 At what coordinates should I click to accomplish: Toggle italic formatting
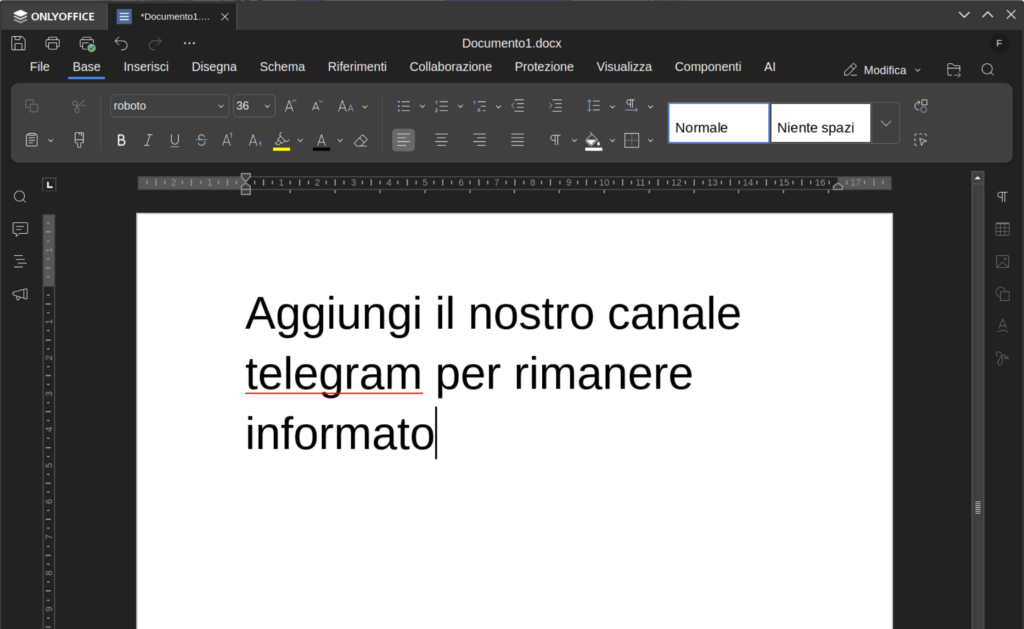click(148, 140)
